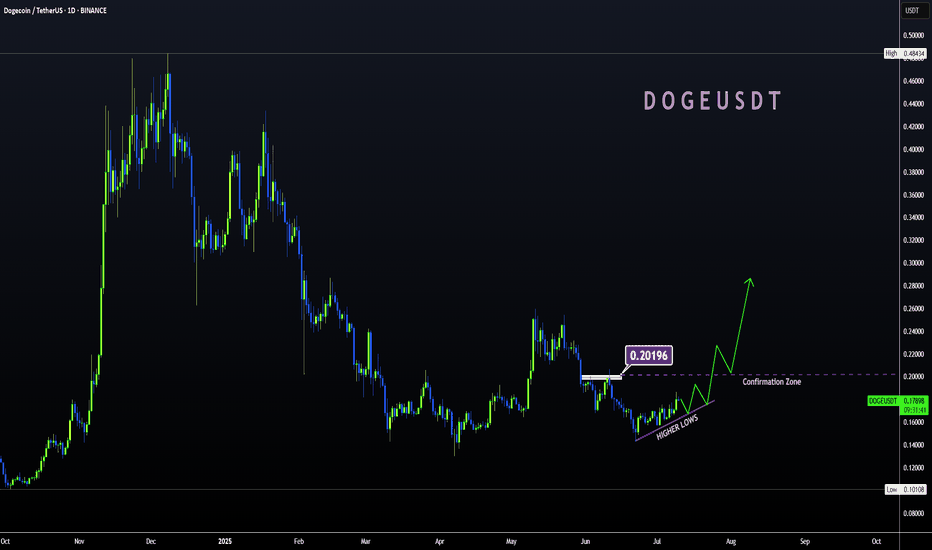Screen dimensions: 932x550
Task: Click the Dogecoin / TetherUS symbol title
Action: (55, 11)
